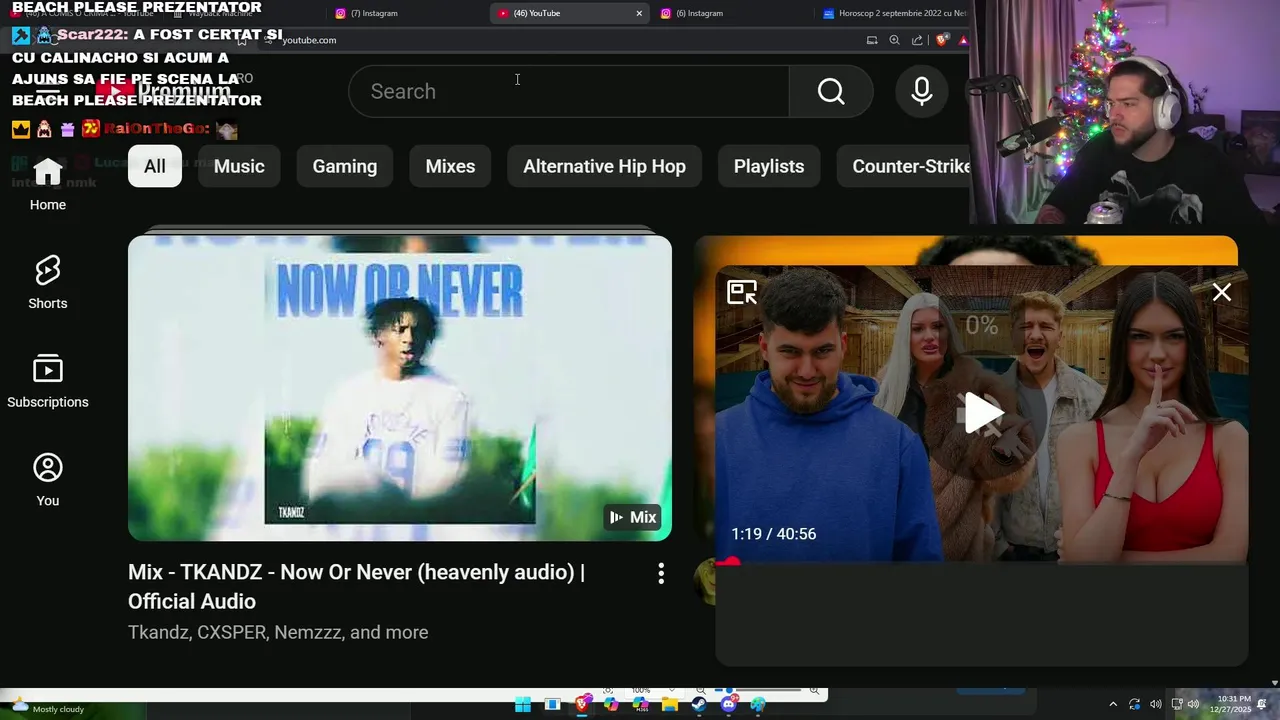
Task: Switch to the (7) Instagram browser tab
Action: [x=405, y=13]
